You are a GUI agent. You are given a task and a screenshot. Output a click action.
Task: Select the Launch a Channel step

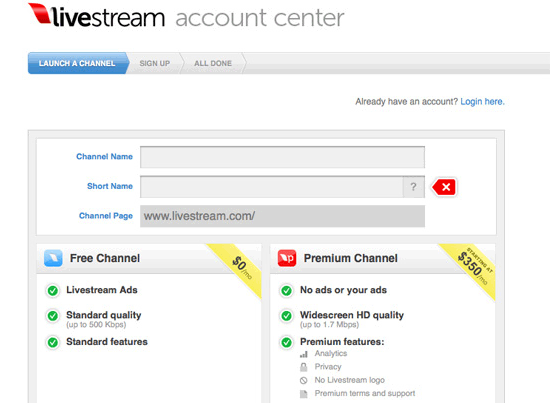click(78, 63)
